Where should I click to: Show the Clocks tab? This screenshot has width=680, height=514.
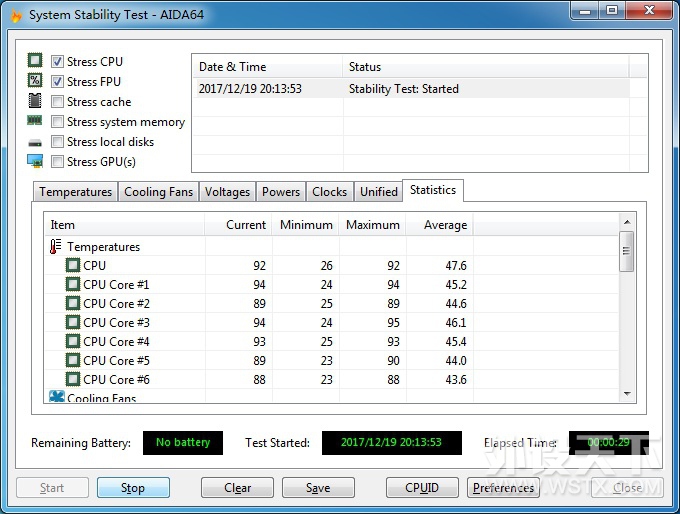330,192
